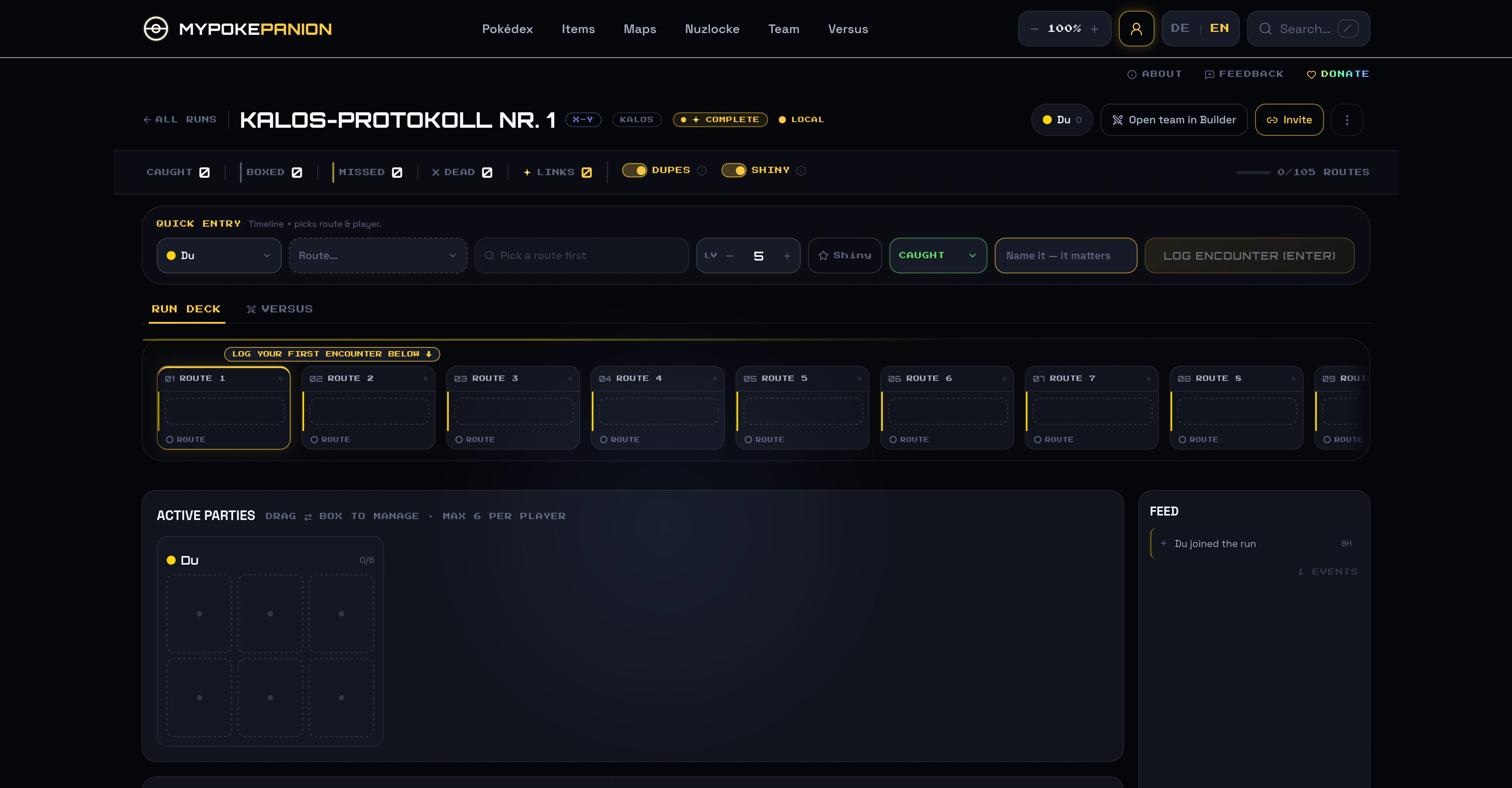Toggle the Shiny button in Quick Entry
This screenshot has height=788, width=1512.
(845, 256)
